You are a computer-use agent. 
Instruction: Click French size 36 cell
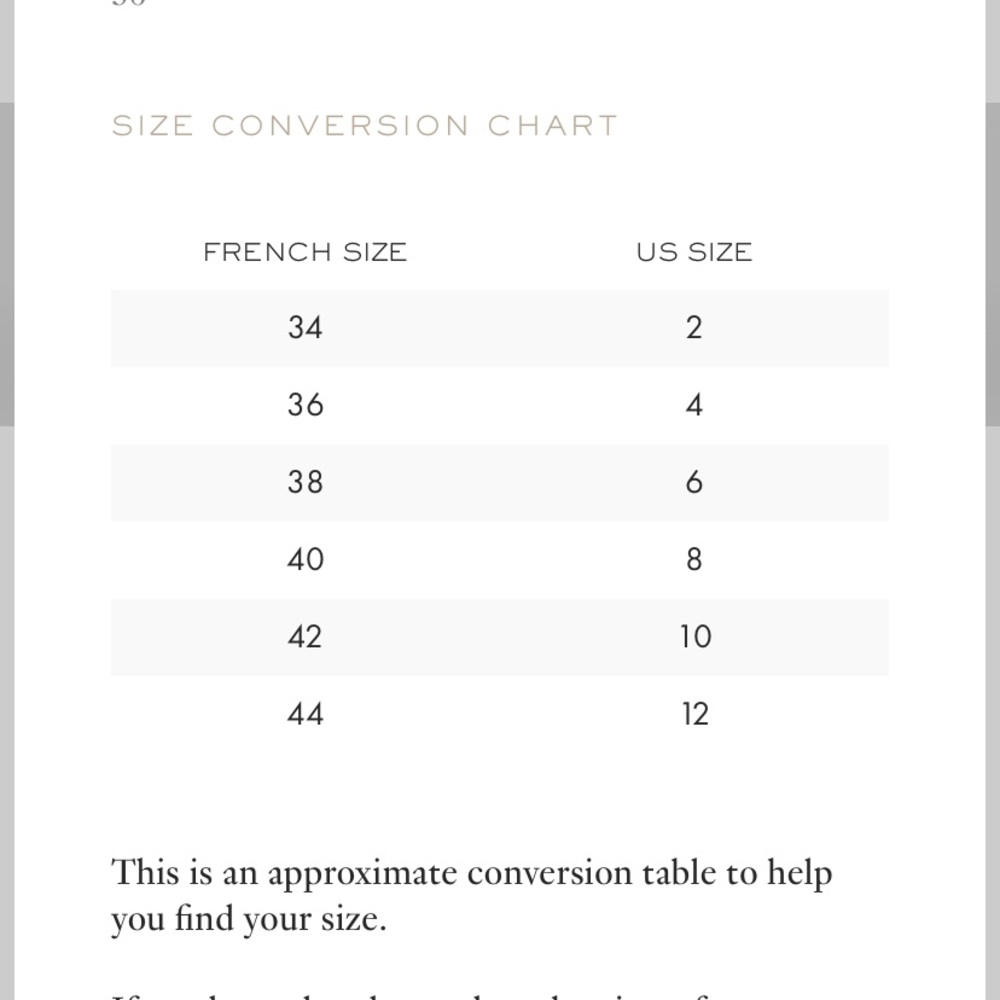click(x=305, y=405)
